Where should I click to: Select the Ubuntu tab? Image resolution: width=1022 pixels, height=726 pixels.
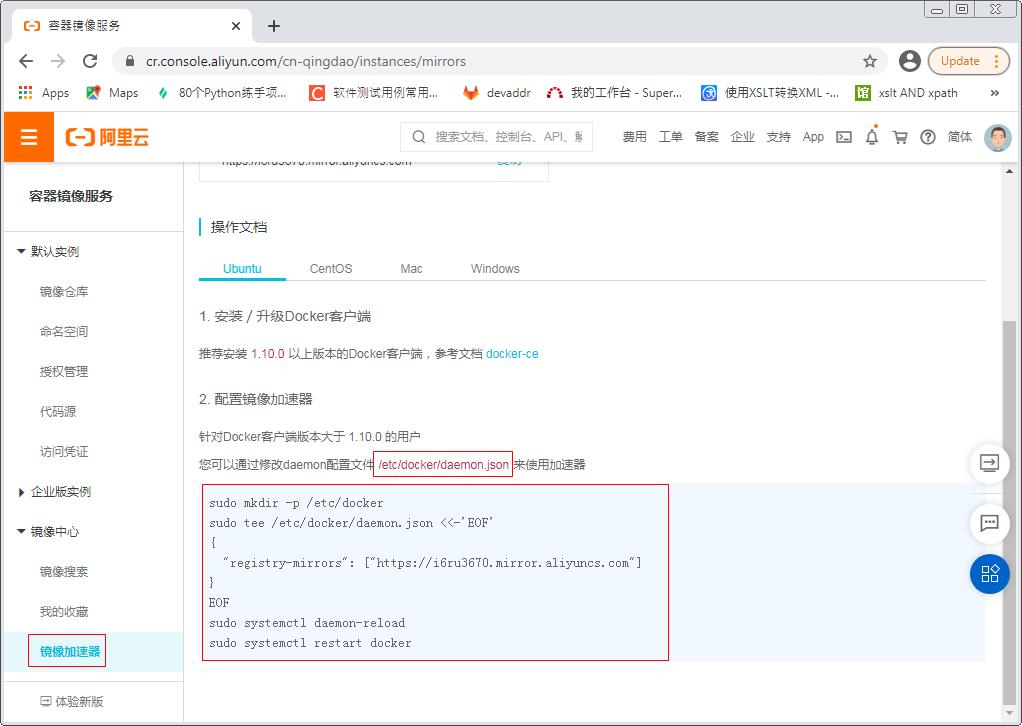point(242,269)
